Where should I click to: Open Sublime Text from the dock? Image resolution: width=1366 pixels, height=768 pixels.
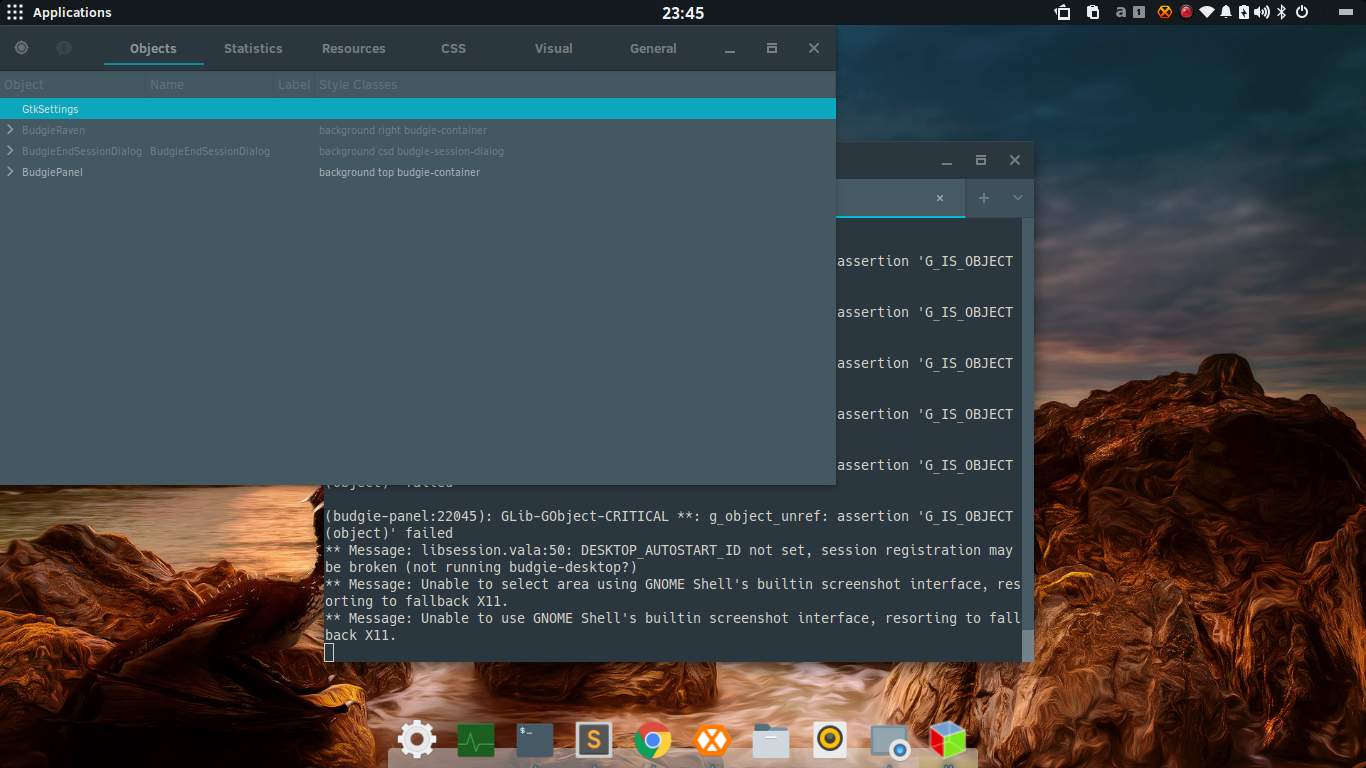pos(594,740)
